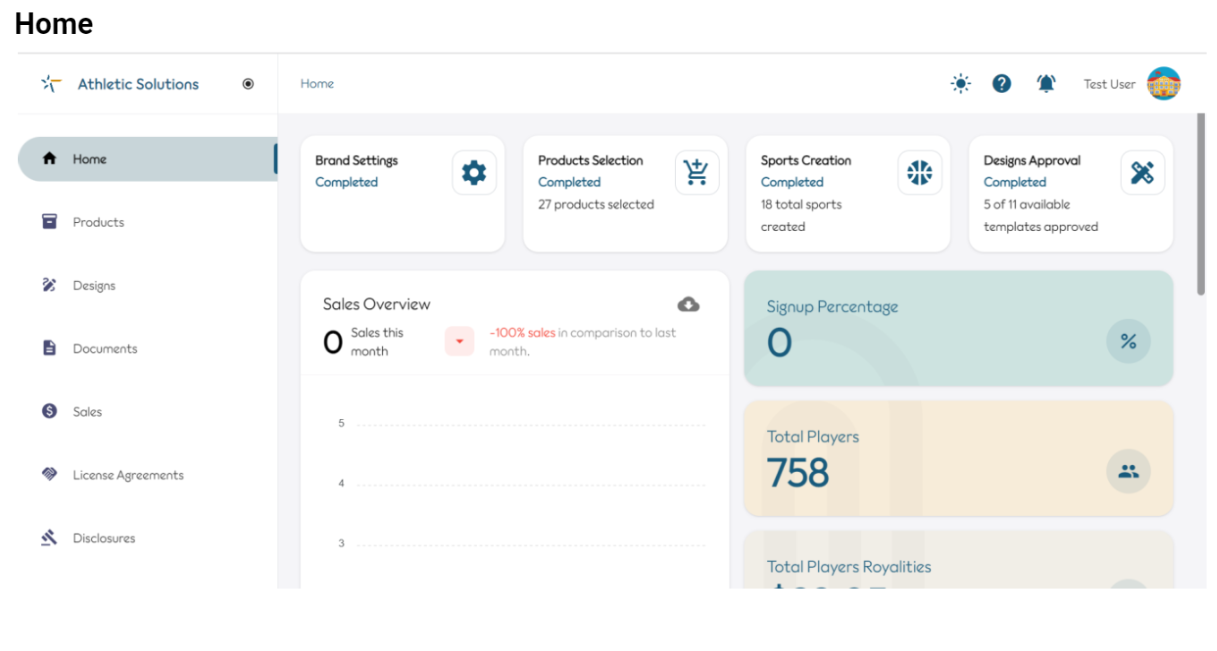Click '18 total sports created' text
The height and width of the screenshot is (651, 1217).
801,215
